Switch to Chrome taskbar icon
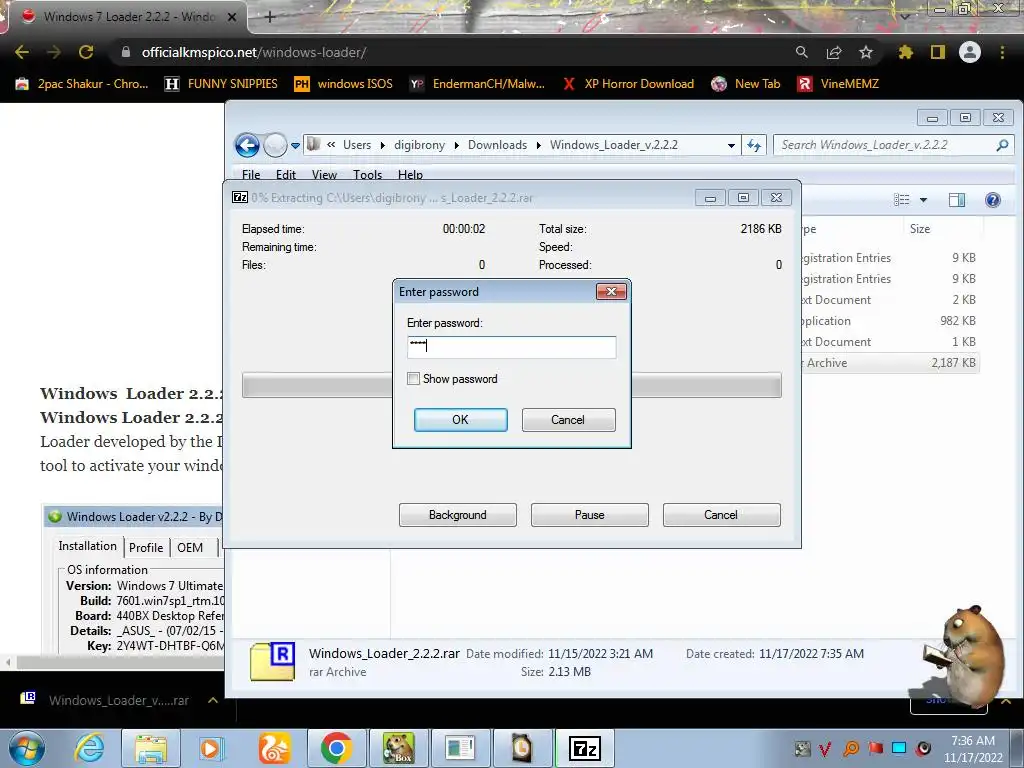 (x=336, y=748)
